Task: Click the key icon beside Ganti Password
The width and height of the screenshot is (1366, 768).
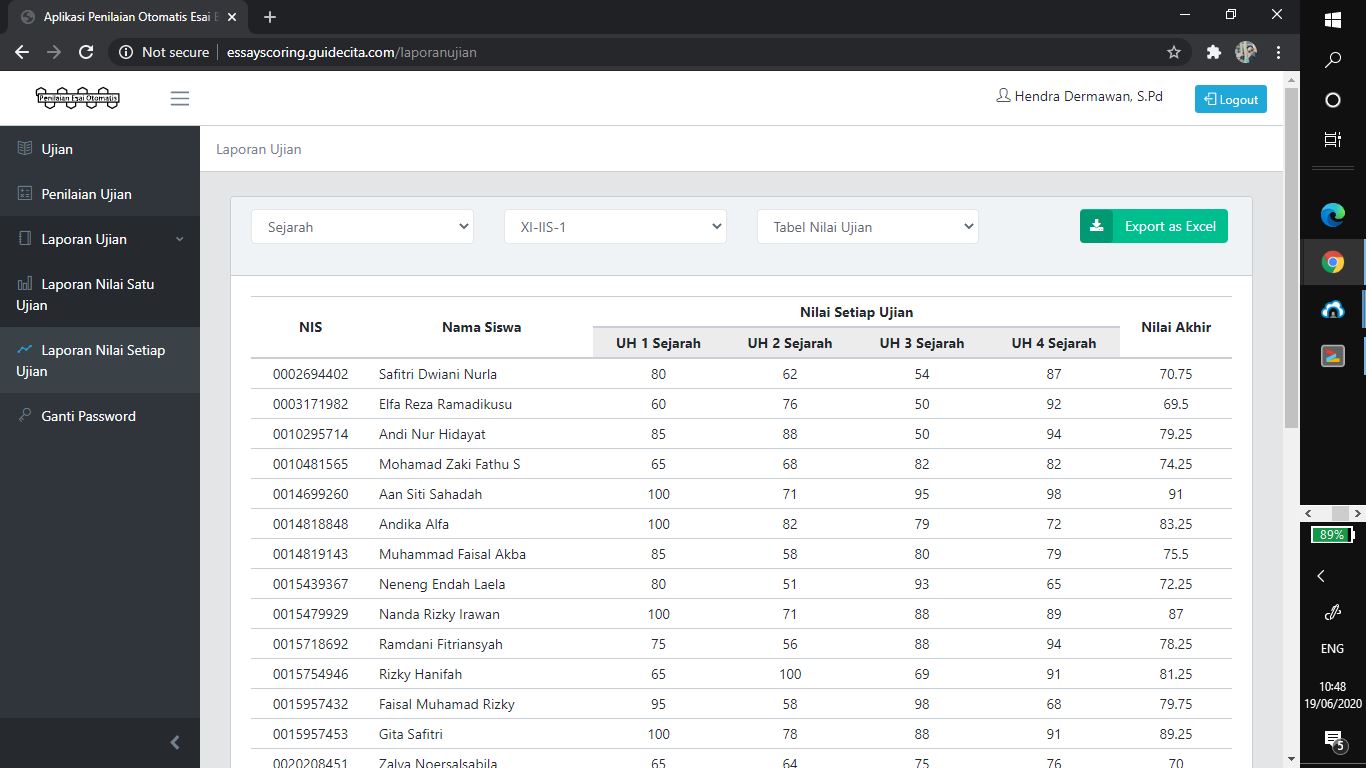Action: tap(25, 415)
